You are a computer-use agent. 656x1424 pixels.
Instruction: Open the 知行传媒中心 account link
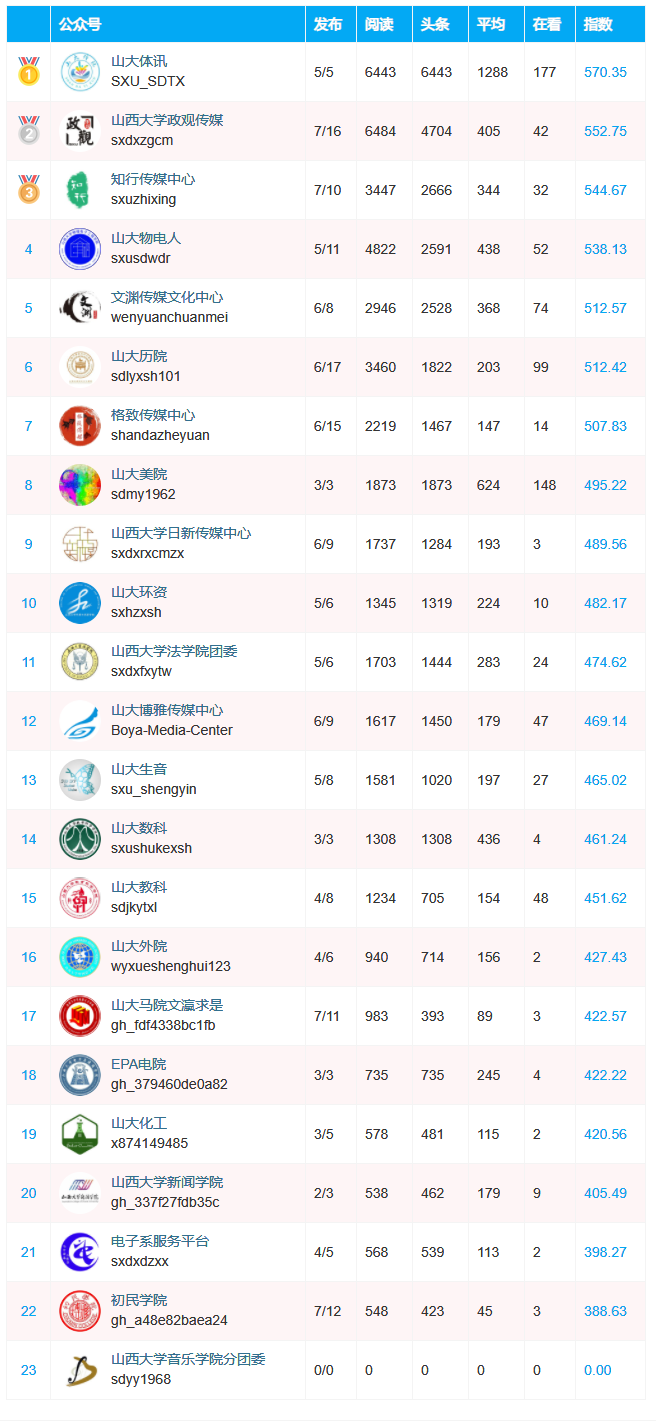click(153, 180)
